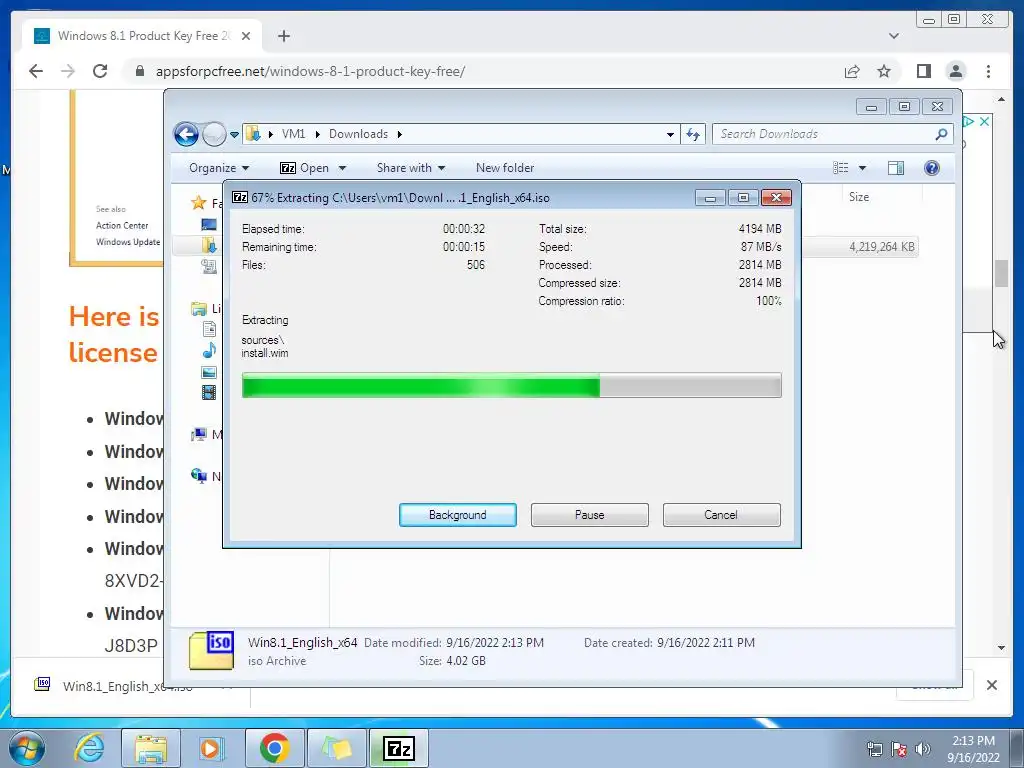Image resolution: width=1024 pixels, height=768 pixels.
Task: Refresh the Downloads folder view
Action: 692,135
